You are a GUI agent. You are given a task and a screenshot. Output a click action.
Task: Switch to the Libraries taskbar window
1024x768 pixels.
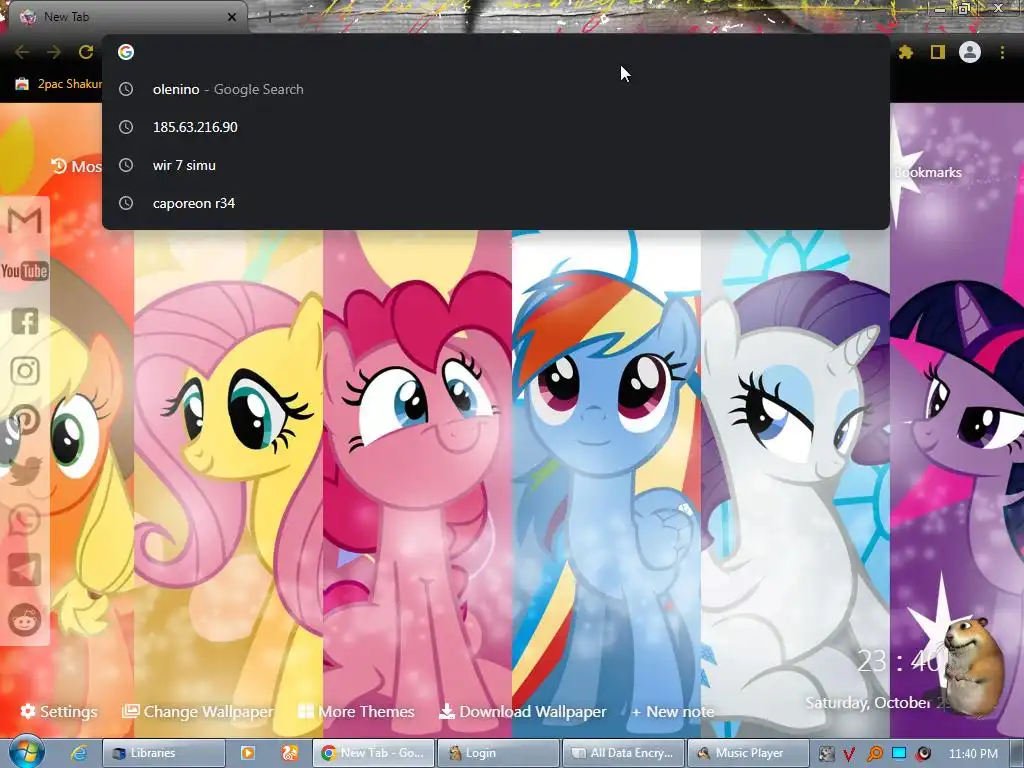164,753
